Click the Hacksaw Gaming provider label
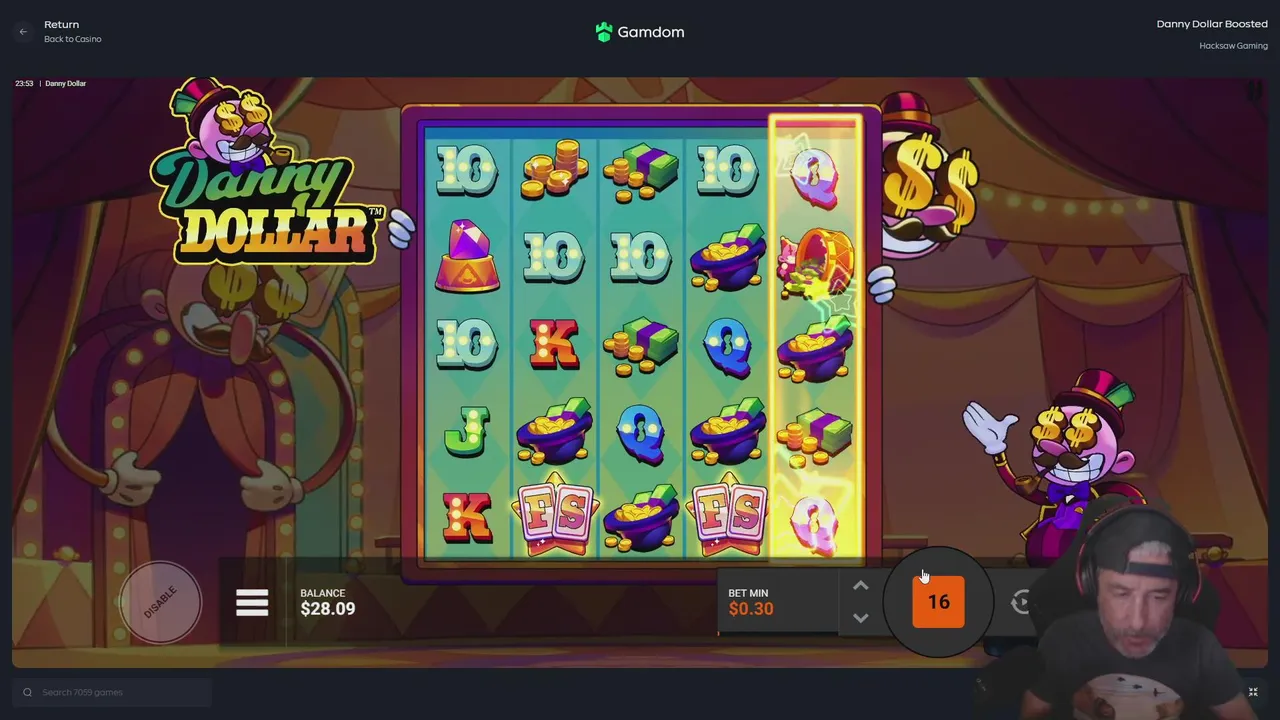 coord(1233,46)
